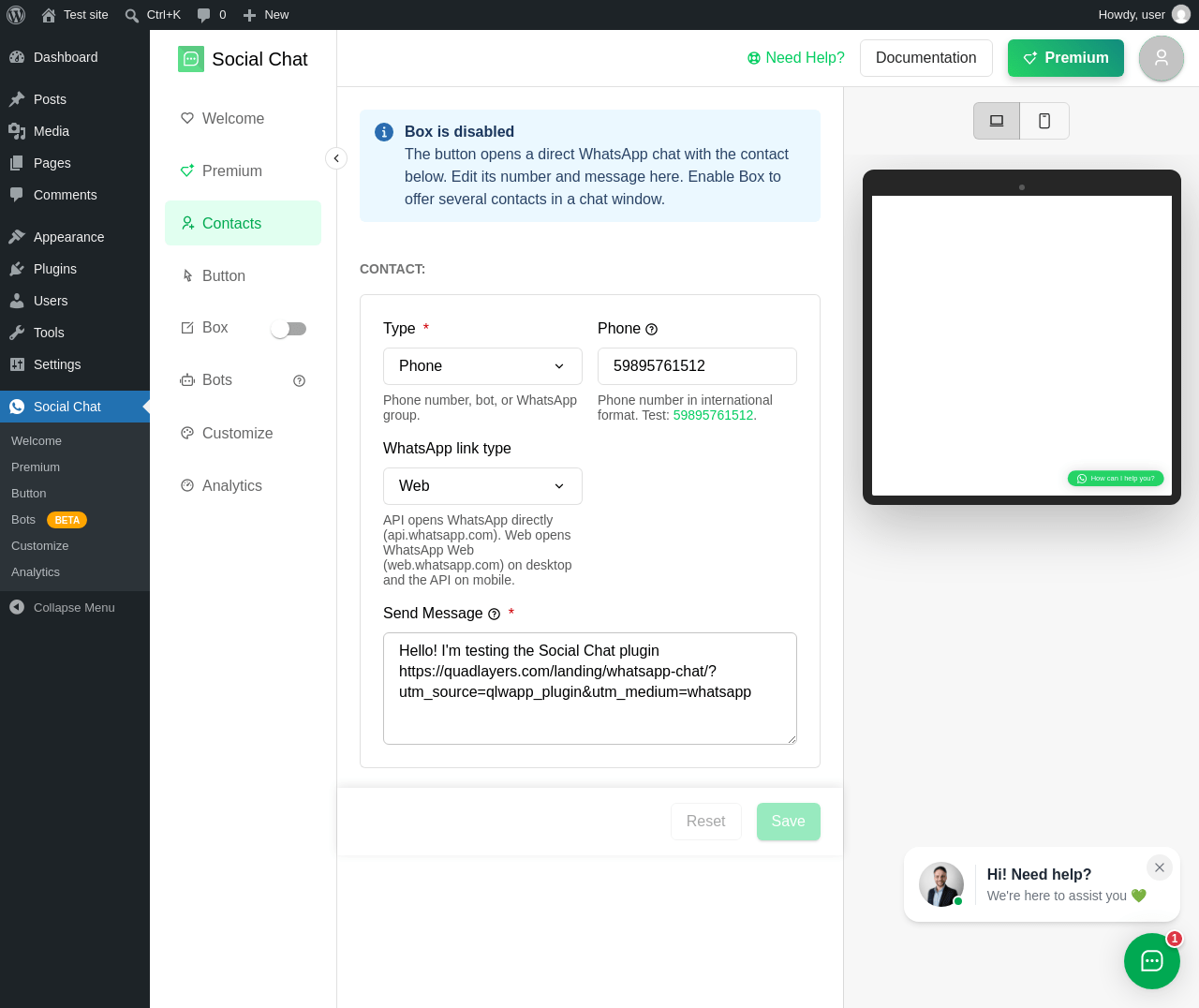The height and width of the screenshot is (1008, 1199).
Task: Open Bots BETA submenu item
Action: [75, 520]
